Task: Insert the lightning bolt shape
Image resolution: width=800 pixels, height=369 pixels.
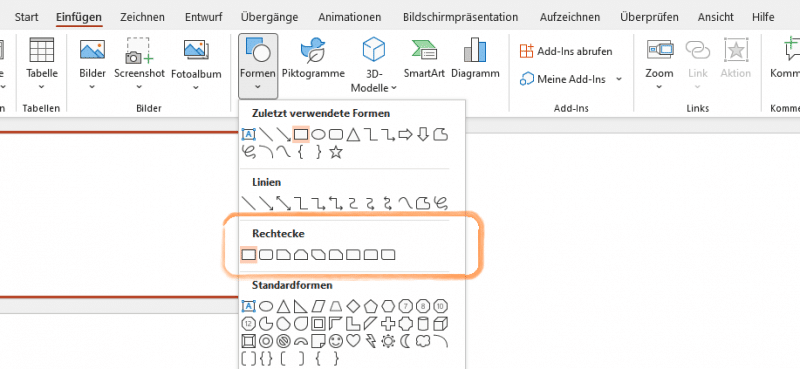Action: [371, 340]
